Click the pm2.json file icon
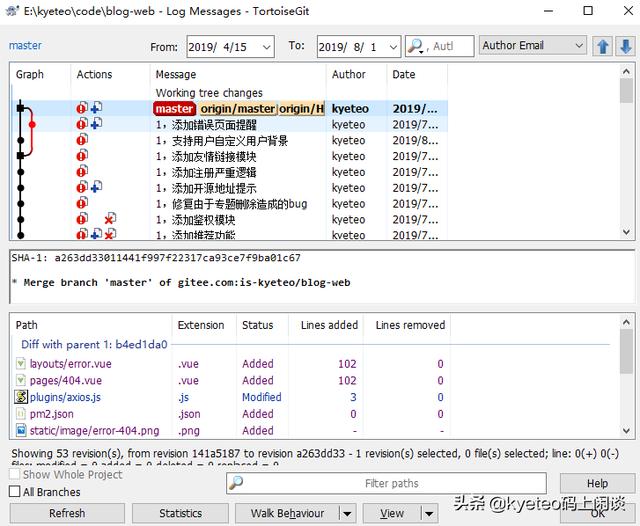This screenshot has height=526, width=640. click(x=21, y=413)
